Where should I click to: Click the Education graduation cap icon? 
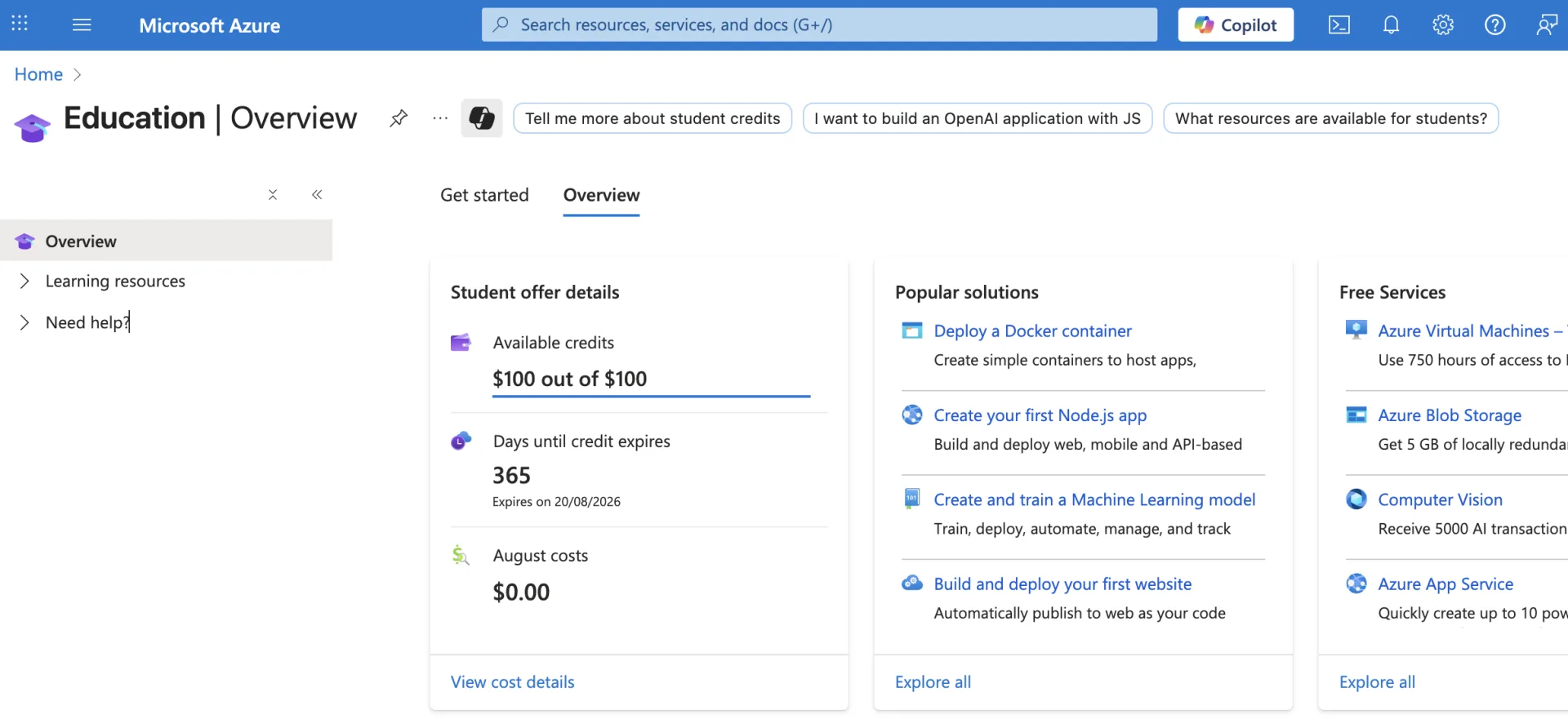click(33, 126)
